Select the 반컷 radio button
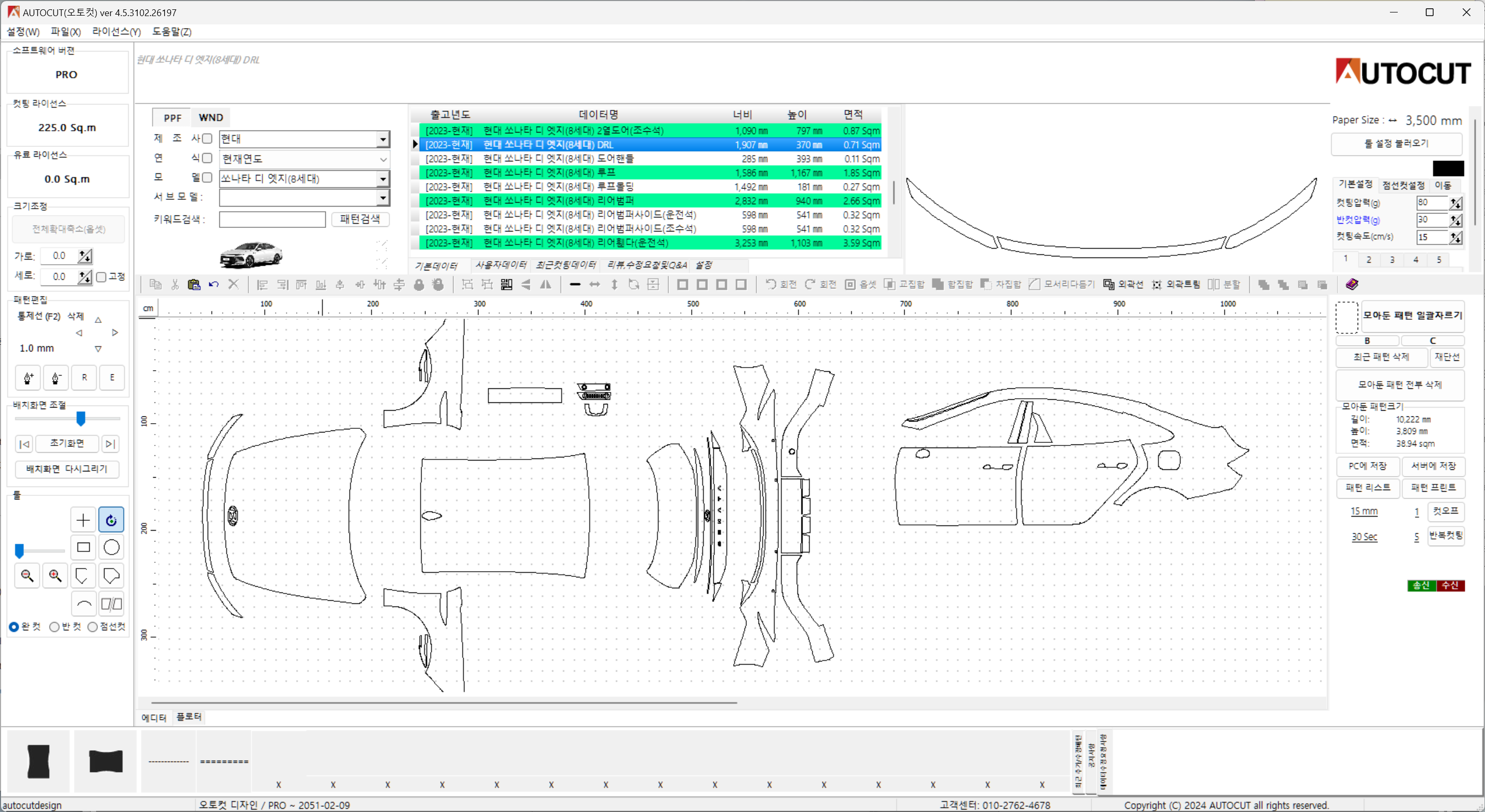The width and height of the screenshot is (1485, 812). click(54, 627)
